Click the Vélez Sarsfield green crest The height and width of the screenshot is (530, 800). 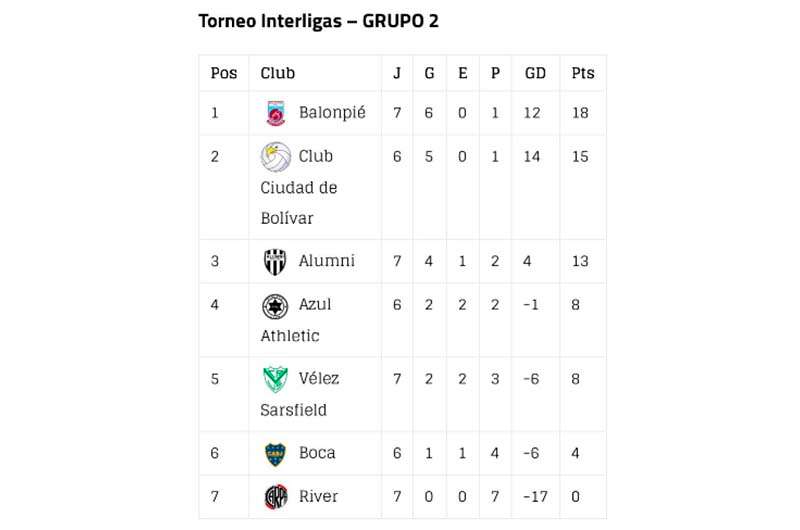[276, 379]
